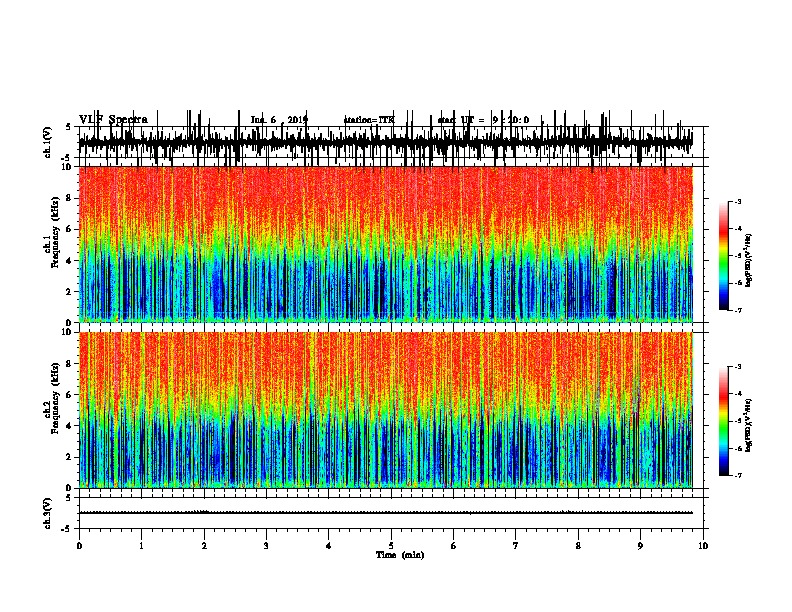Image resolution: width=792 pixels, height=612 pixels.
Task: Click the "log(PSD)" title of the ch.1 colorbar
Action: point(748,261)
